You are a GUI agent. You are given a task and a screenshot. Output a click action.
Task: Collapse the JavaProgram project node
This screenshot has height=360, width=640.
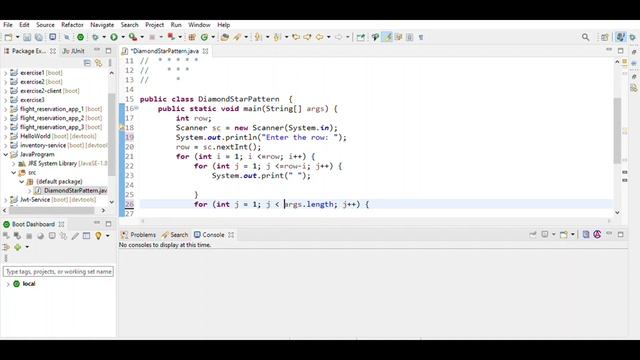coord(6,155)
